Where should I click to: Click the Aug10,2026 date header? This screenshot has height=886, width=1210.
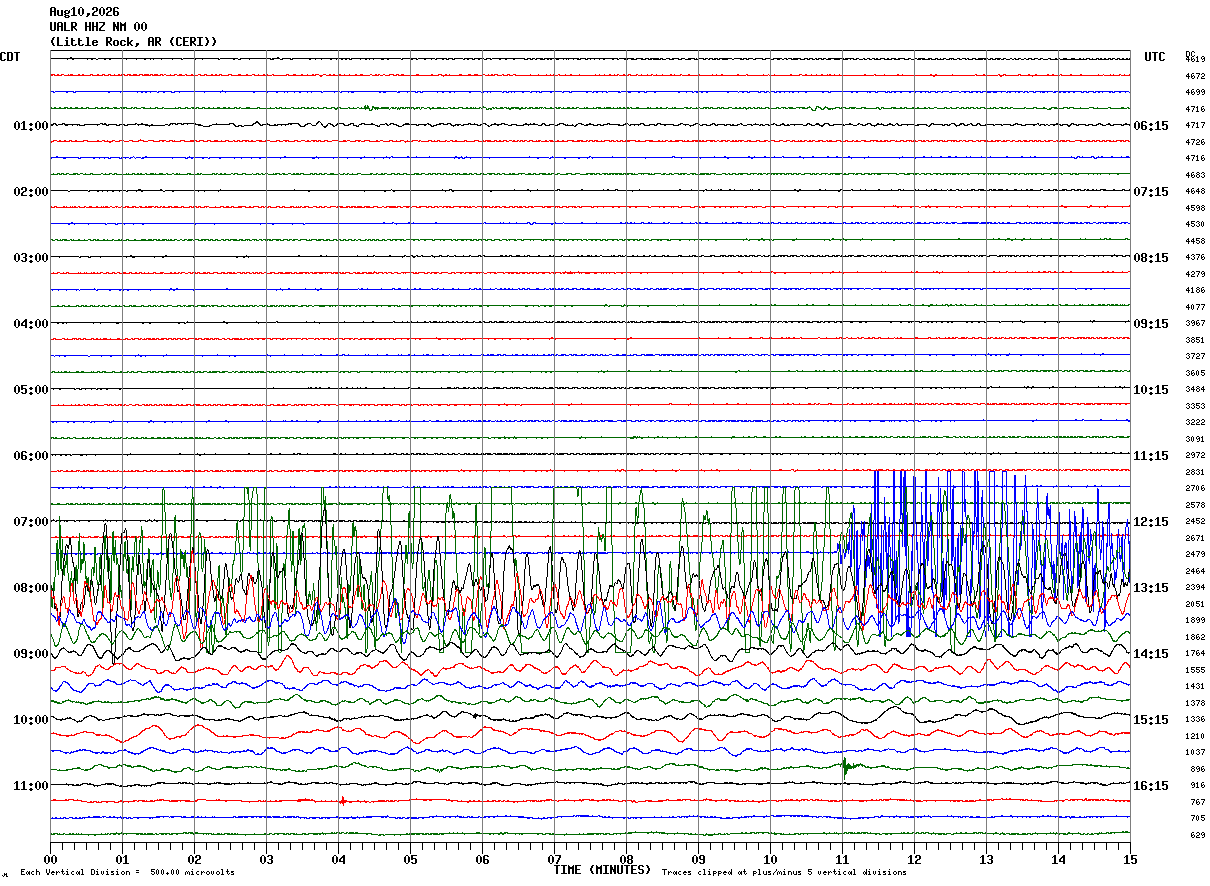click(x=84, y=12)
